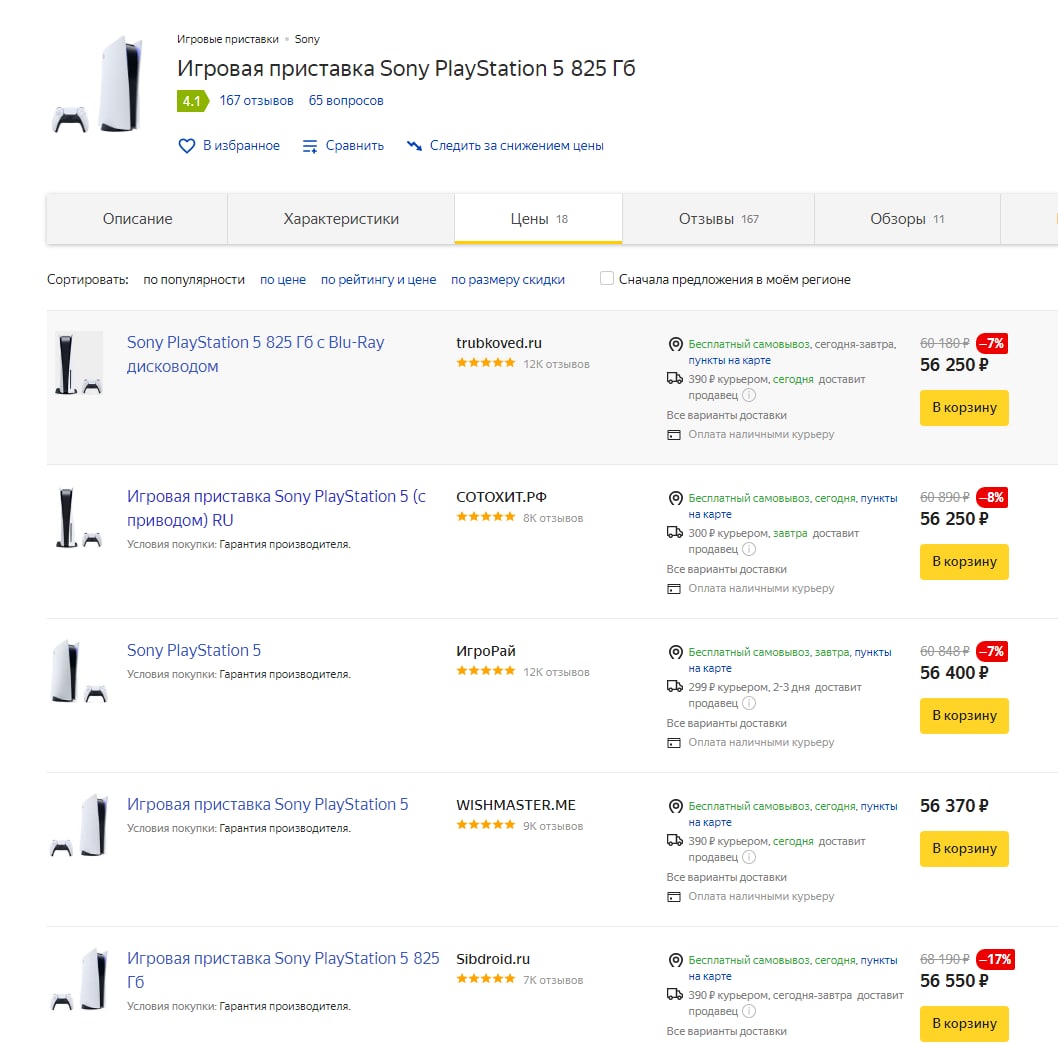Open the Обзоры 11 tab
1058x1043 pixels.
tap(907, 219)
